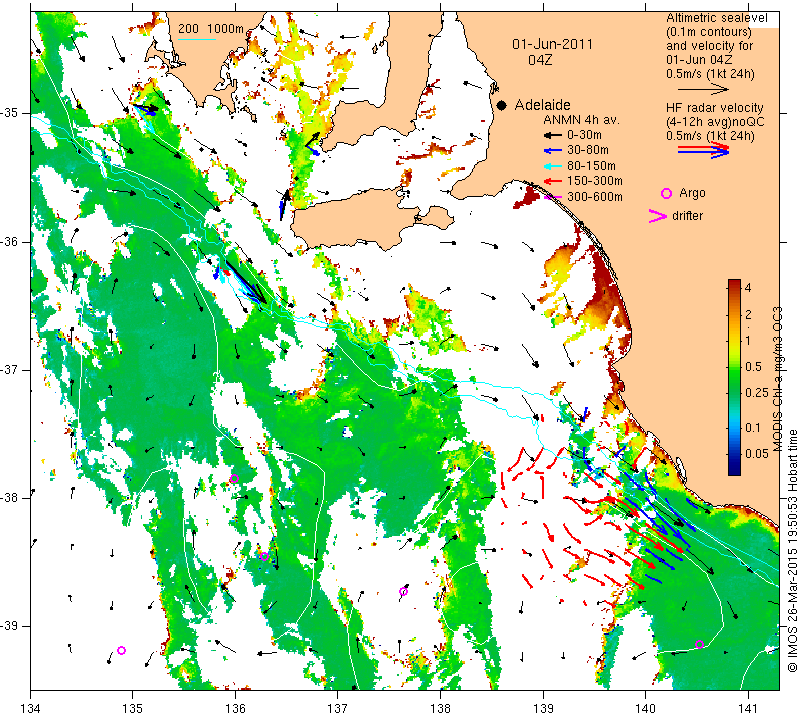Screen dimensions: 800x720
Task: Click the drifter legend text
Action: pyautogui.click(x=687, y=216)
